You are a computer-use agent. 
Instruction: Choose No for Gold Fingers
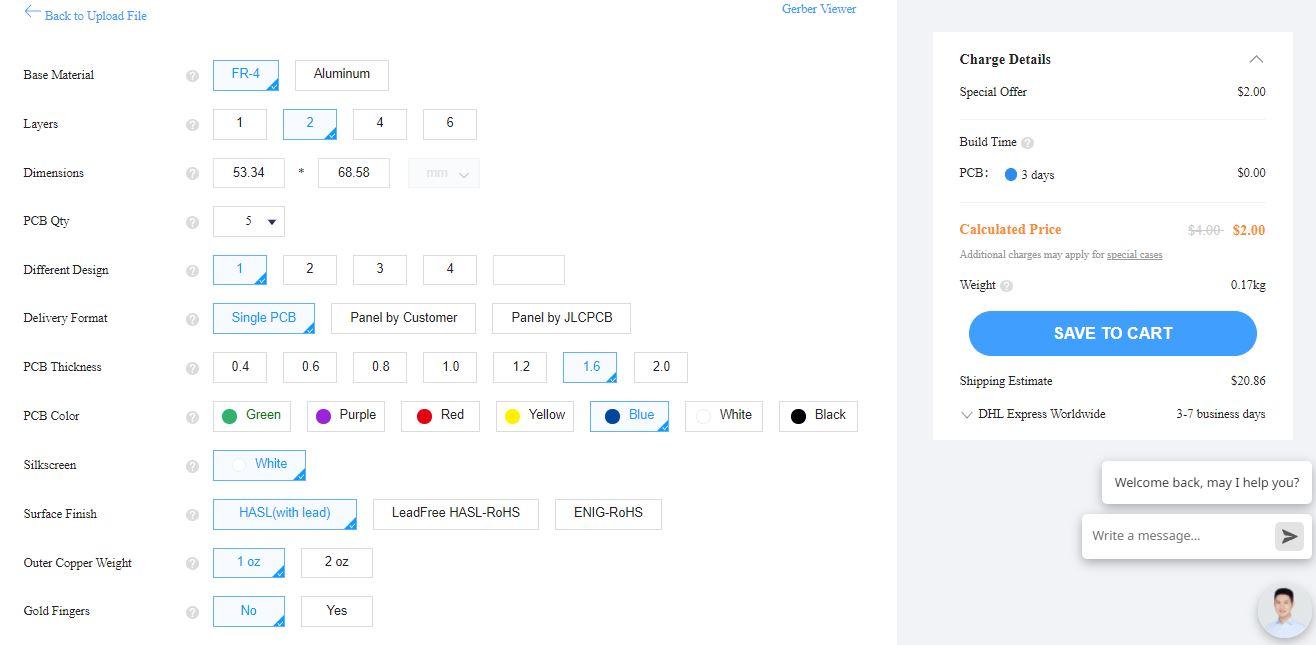[248, 611]
